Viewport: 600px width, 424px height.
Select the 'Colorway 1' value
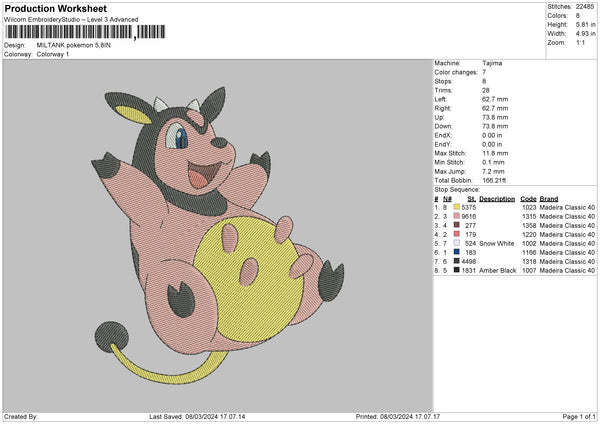[x=53, y=54]
